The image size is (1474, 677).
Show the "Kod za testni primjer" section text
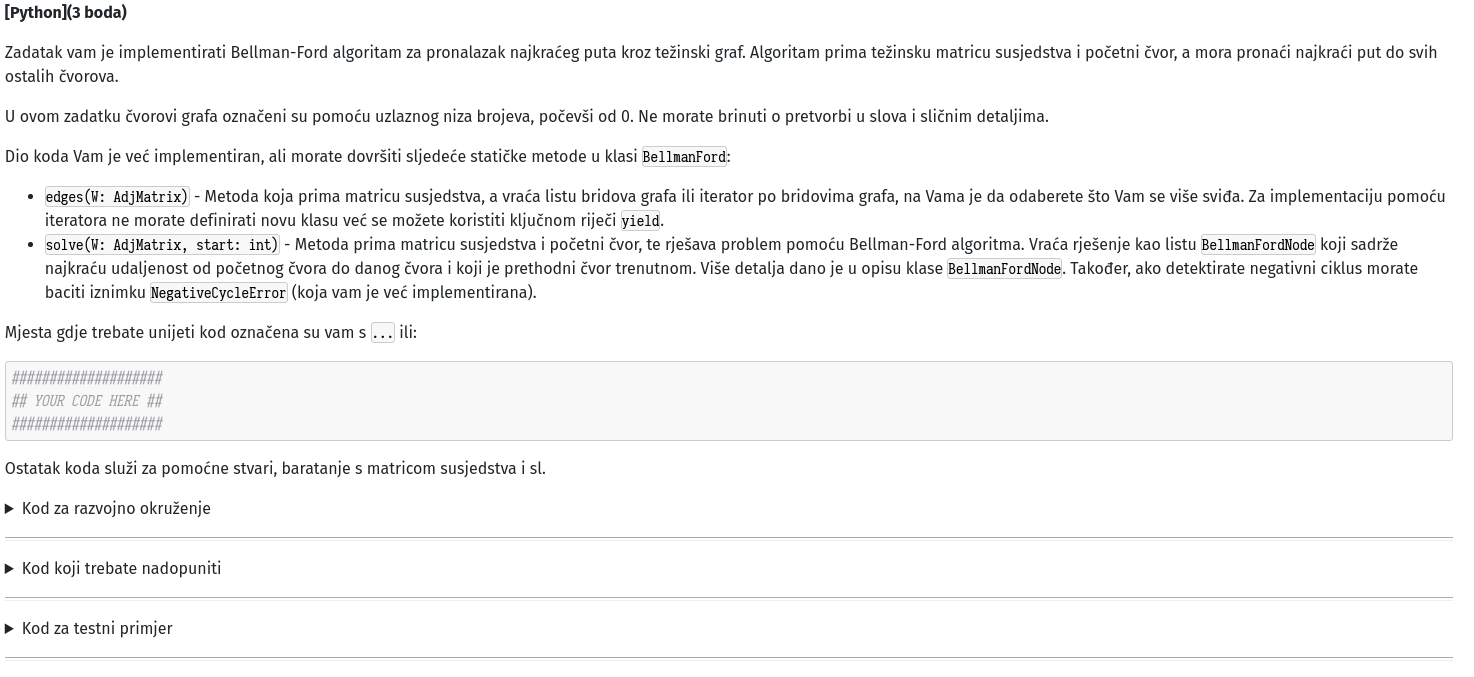97,629
